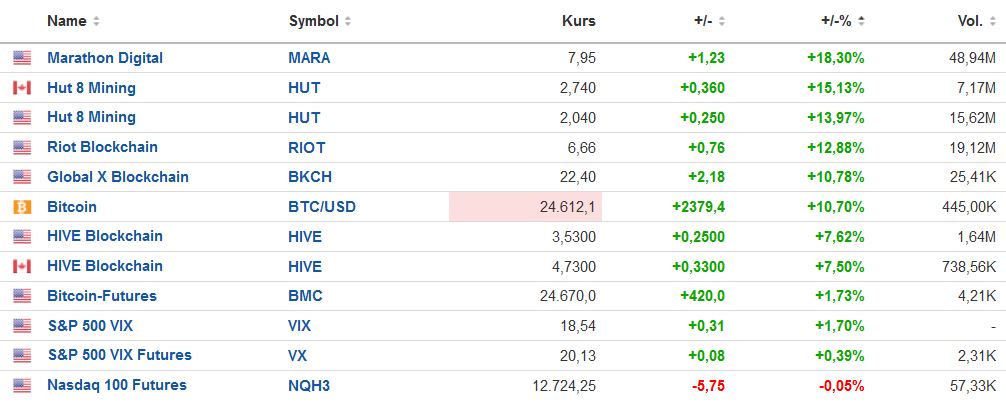The width and height of the screenshot is (1006, 411).
Task: Click the US flag icon beside Marathon Digital
Action: coord(22,58)
